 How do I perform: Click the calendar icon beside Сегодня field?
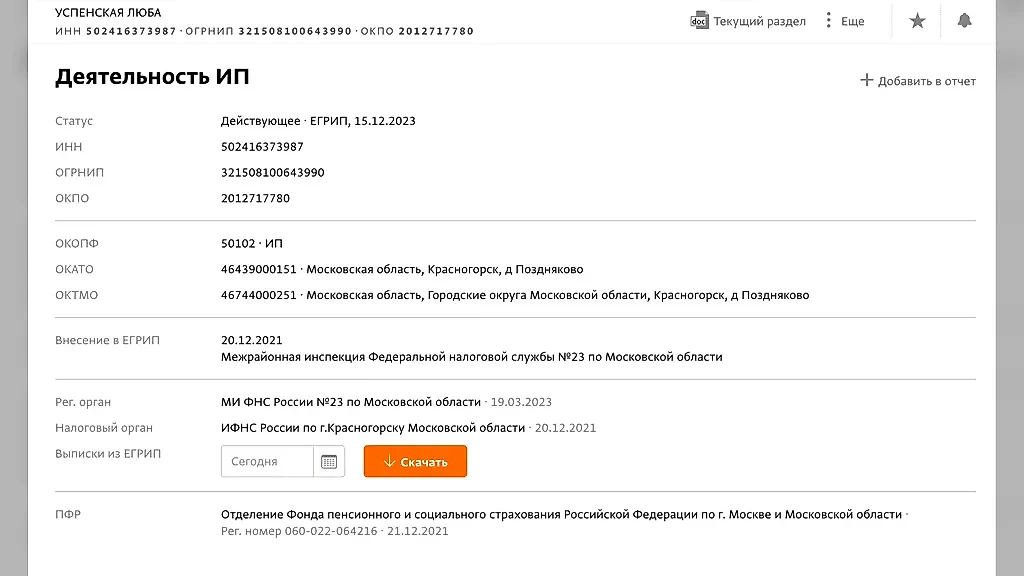(329, 461)
